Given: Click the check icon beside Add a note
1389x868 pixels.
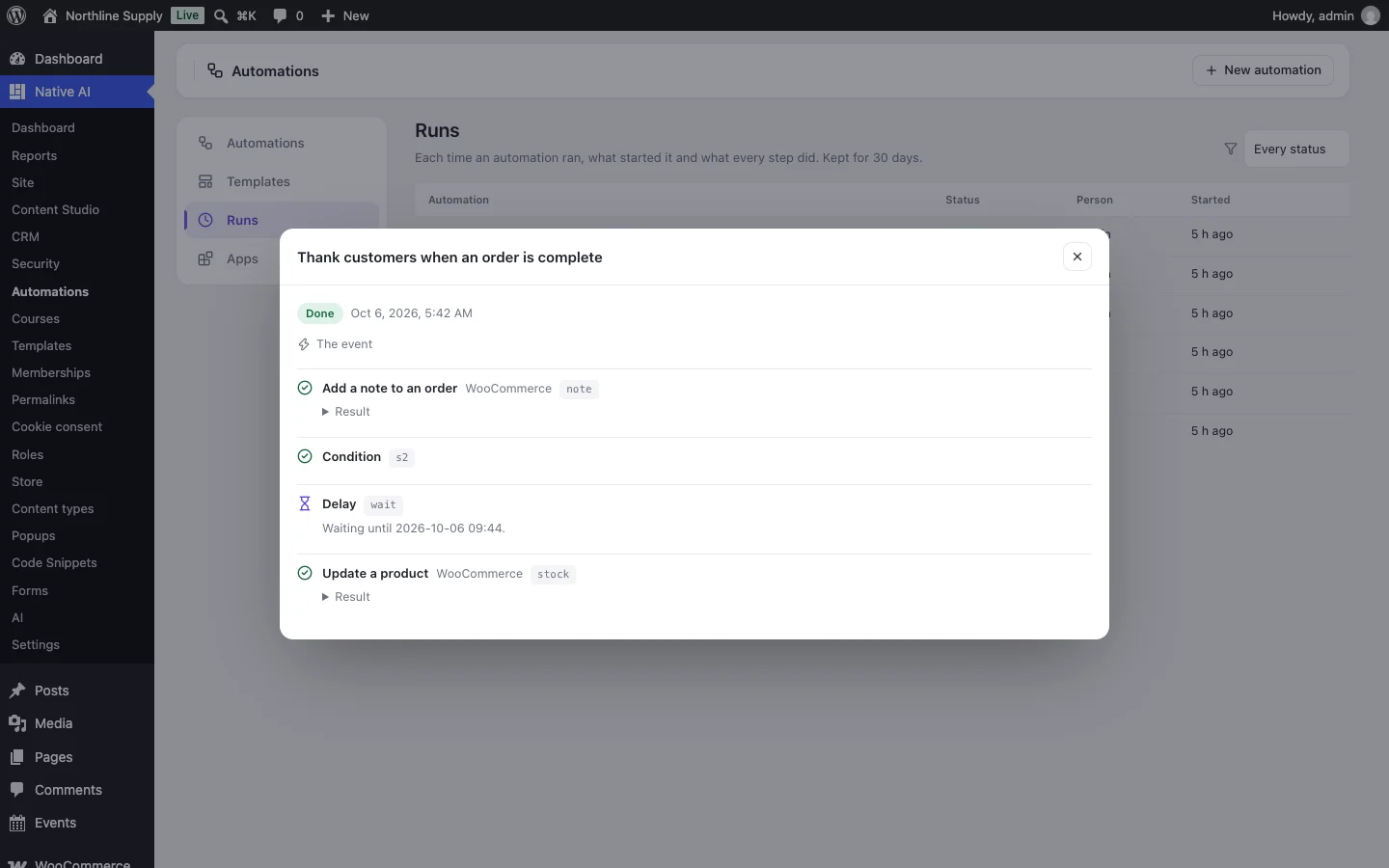Looking at the screenshot, I should click(x=305, y=388).
